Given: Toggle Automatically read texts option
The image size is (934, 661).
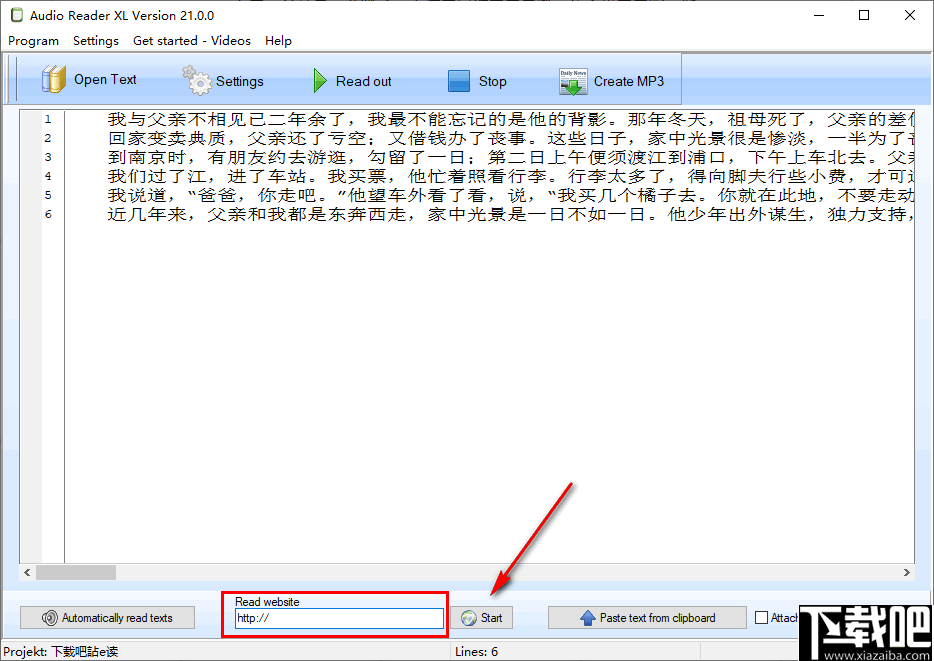Looking at the screenshot, I should point(107,617).
